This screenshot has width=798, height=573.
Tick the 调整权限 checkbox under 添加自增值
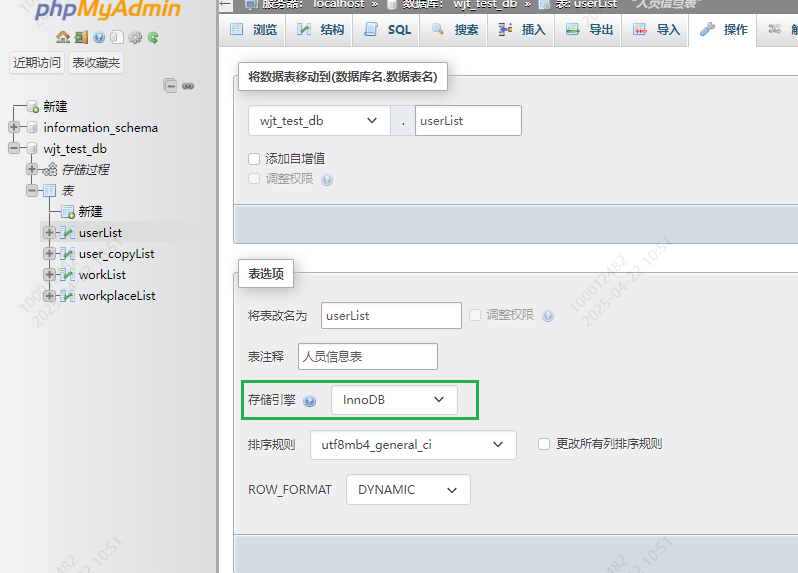click(254, 179)
